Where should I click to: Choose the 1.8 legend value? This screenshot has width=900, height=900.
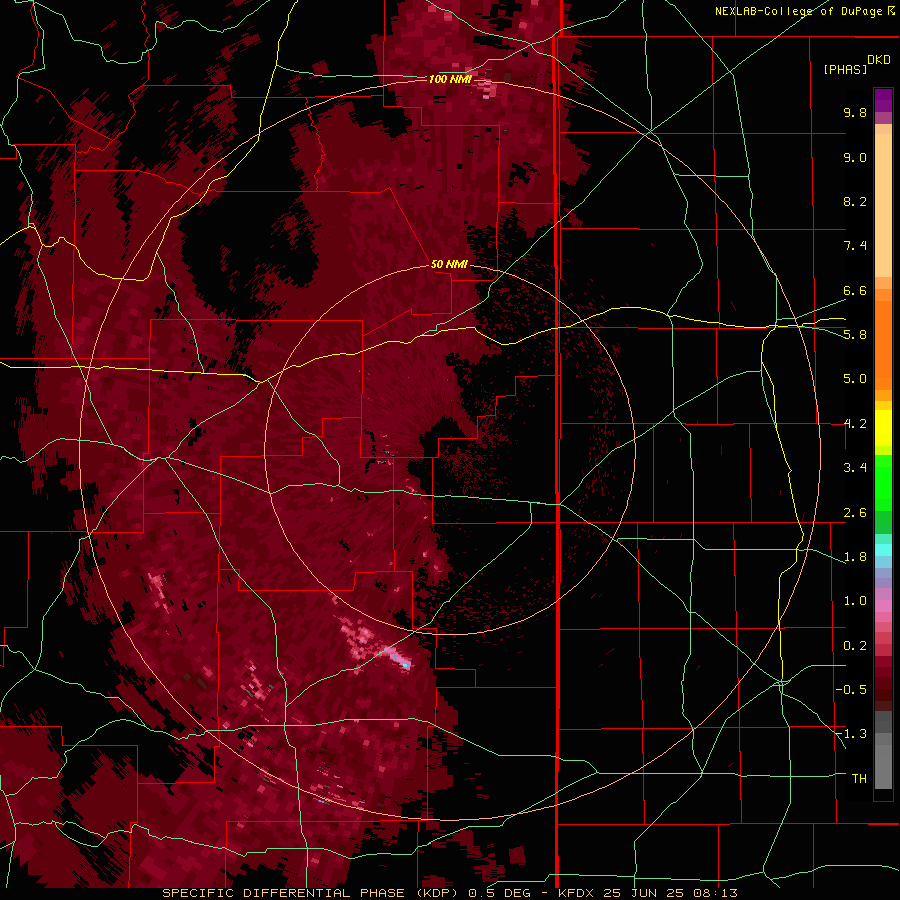tap(855, 557)
